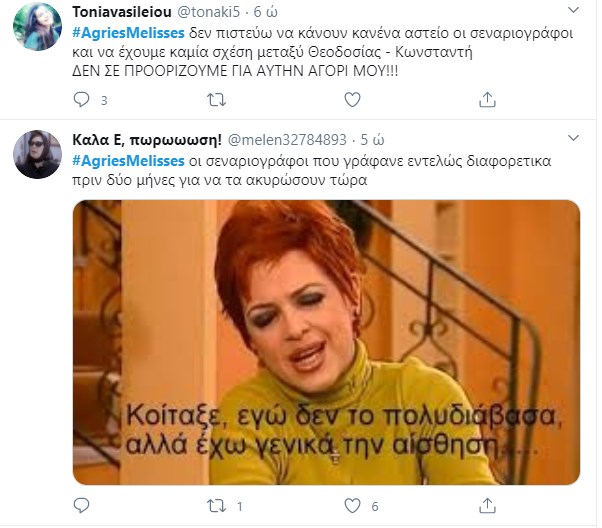
Task: Retweet the tweet with one retweet
Action: 217,506
